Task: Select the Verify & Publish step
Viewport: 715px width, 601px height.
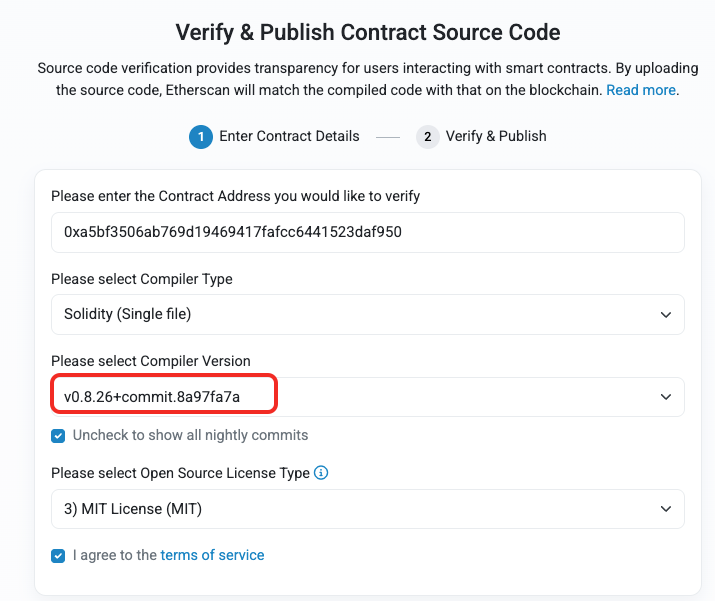Action: coord(496,136)
